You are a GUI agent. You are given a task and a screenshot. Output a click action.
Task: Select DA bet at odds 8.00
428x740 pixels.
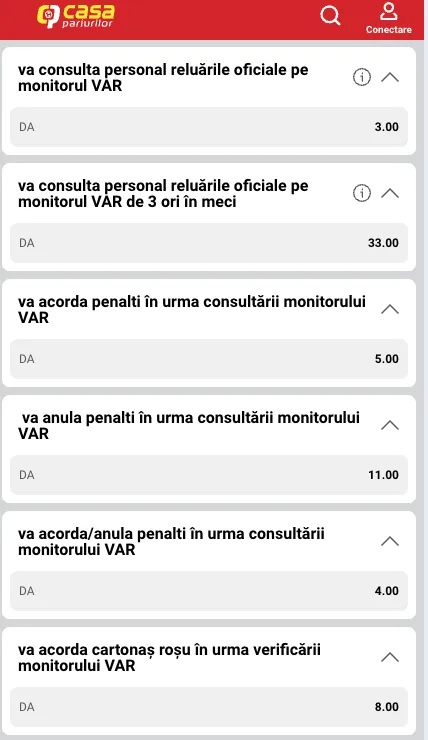point(209,707)
